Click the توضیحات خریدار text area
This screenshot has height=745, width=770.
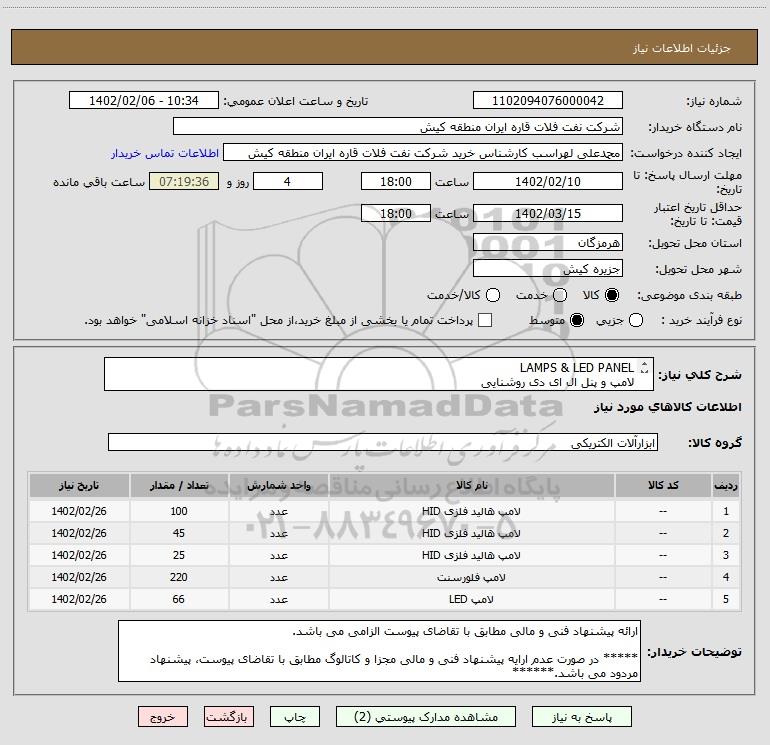[x=379, y=651]
